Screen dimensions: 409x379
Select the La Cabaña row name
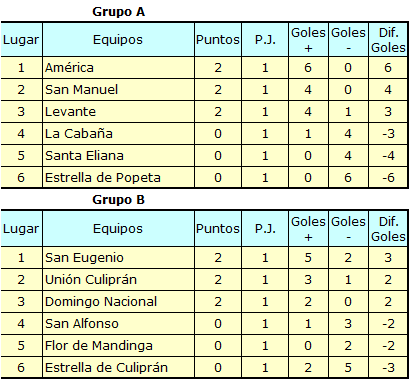click(x=79, y=134)
